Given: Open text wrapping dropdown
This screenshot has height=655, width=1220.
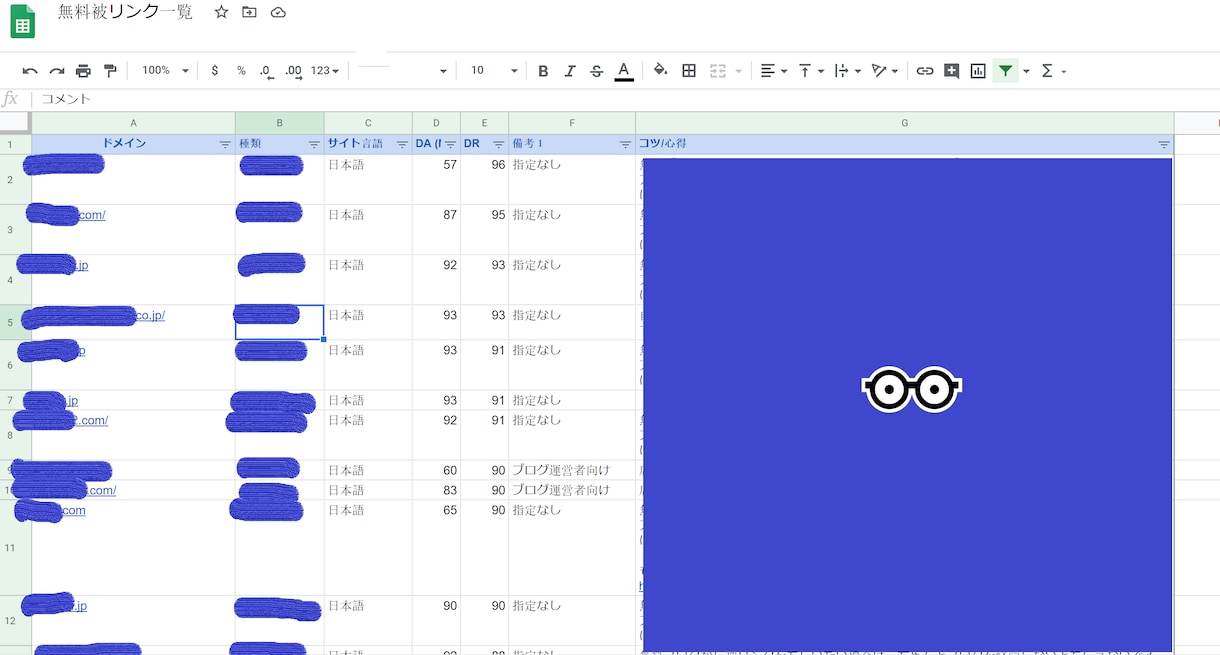Looking at the screenshot, I should click(x=847, y=71).
